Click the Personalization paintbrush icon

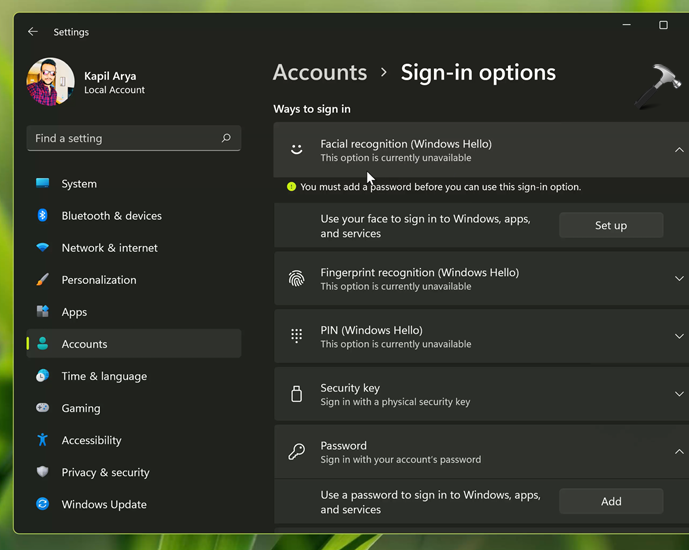[x=43, y=280]
